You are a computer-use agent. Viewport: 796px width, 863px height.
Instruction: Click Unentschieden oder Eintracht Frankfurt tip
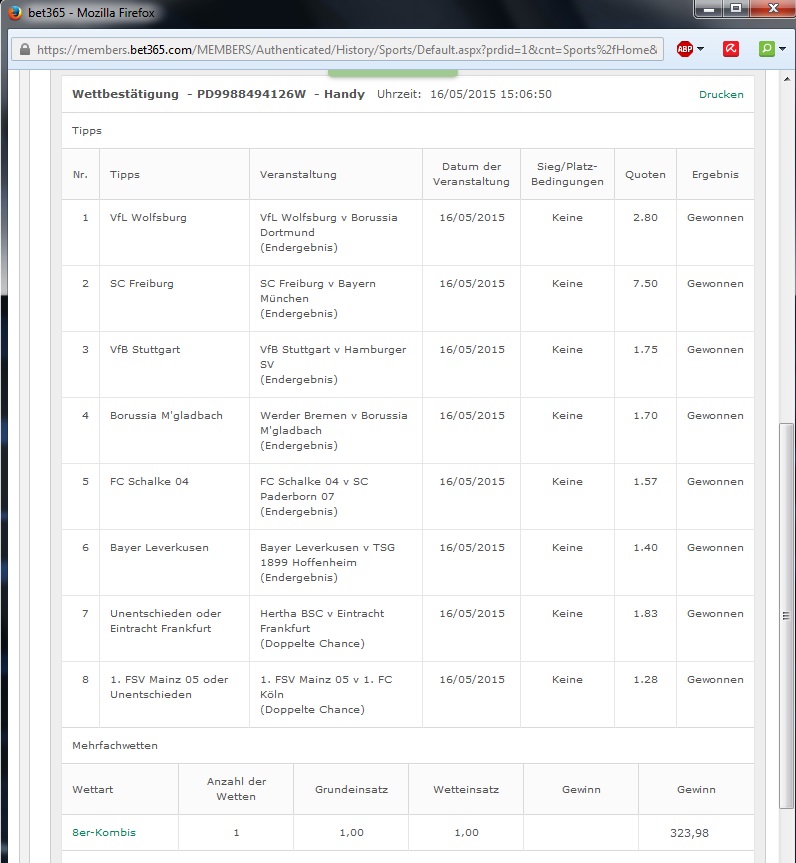pyautogui.click(x=165, y=621)
